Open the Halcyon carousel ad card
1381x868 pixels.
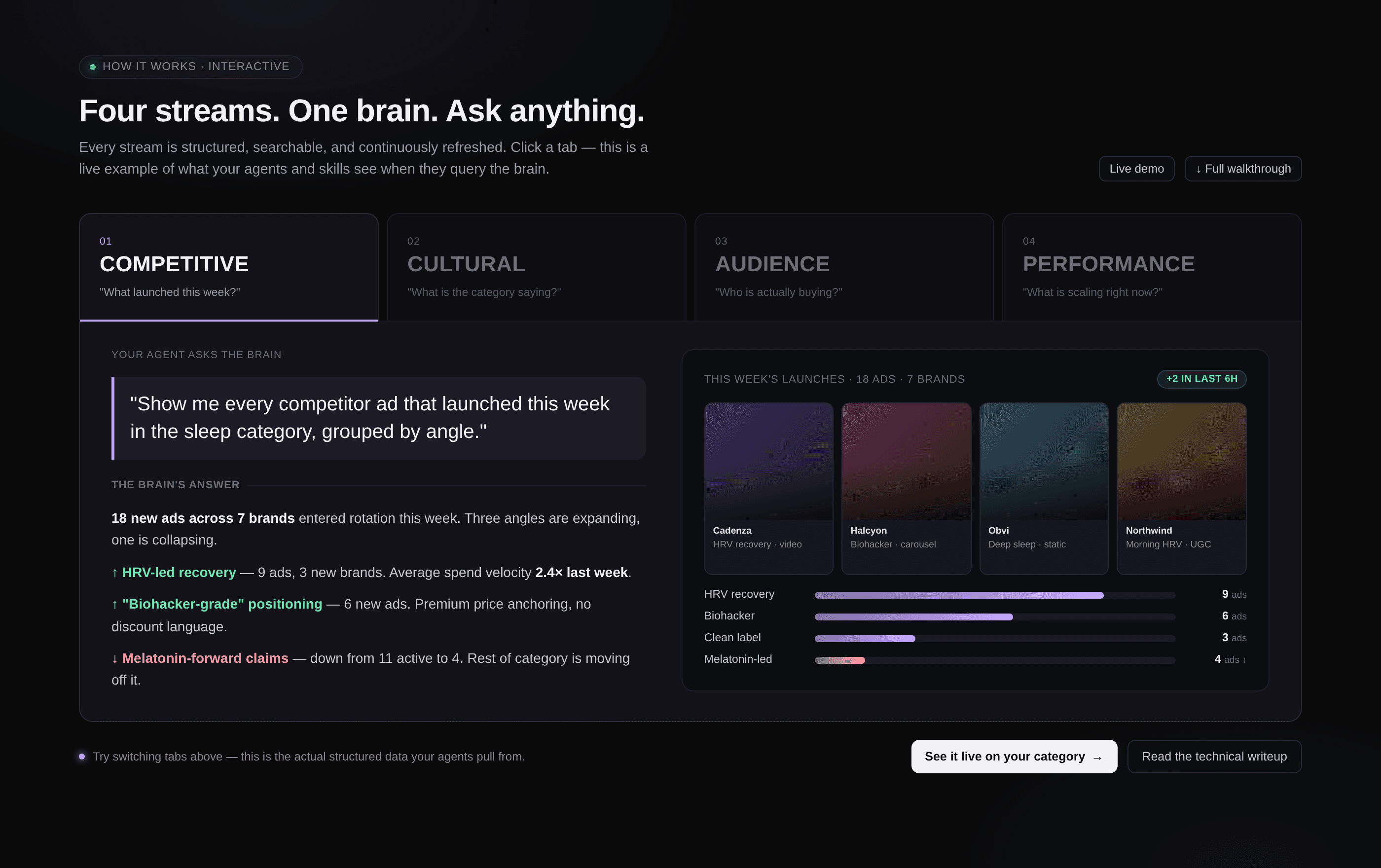click(906, 487)
